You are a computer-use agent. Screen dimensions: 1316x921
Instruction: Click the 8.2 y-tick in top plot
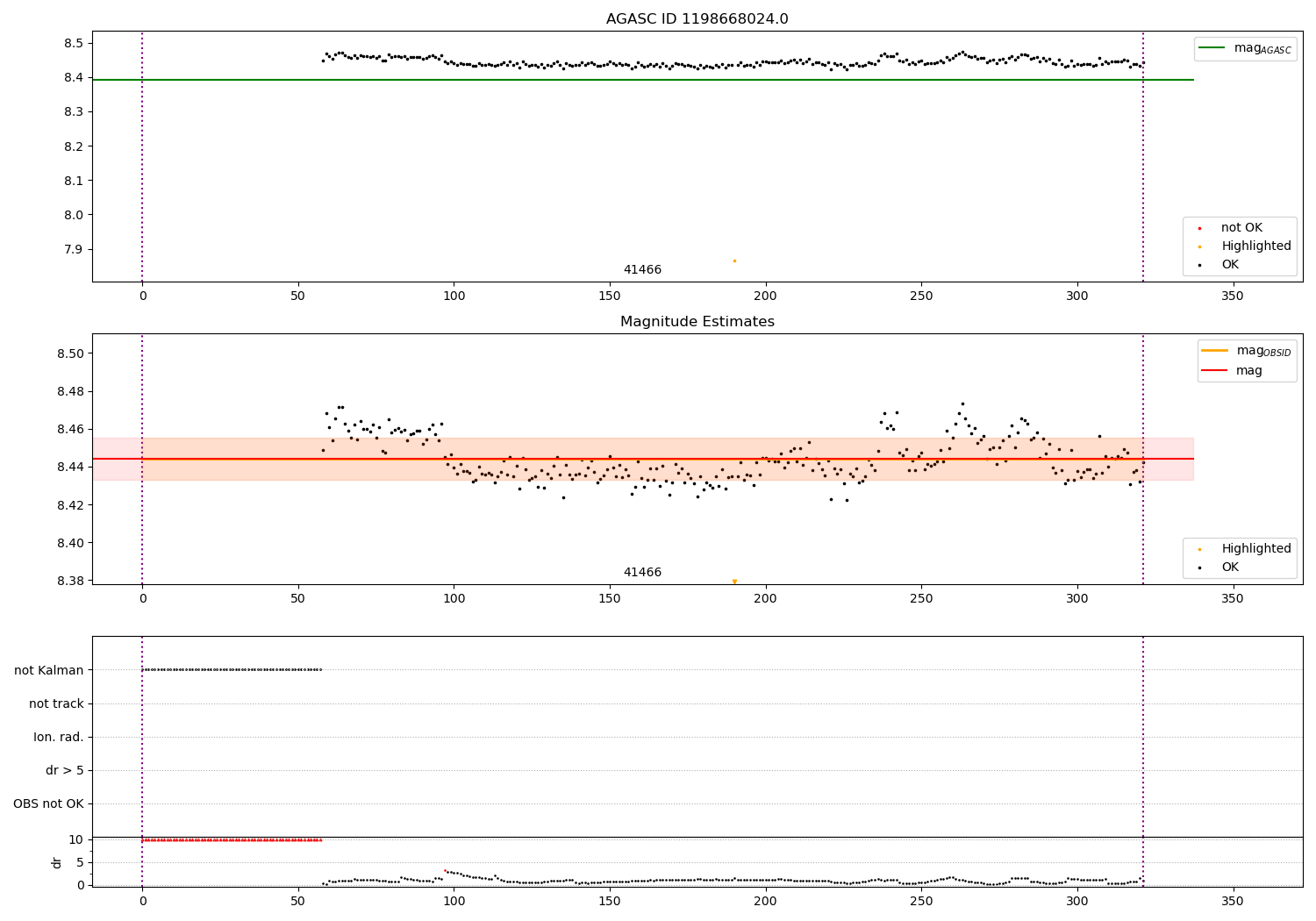click(74, 146)
